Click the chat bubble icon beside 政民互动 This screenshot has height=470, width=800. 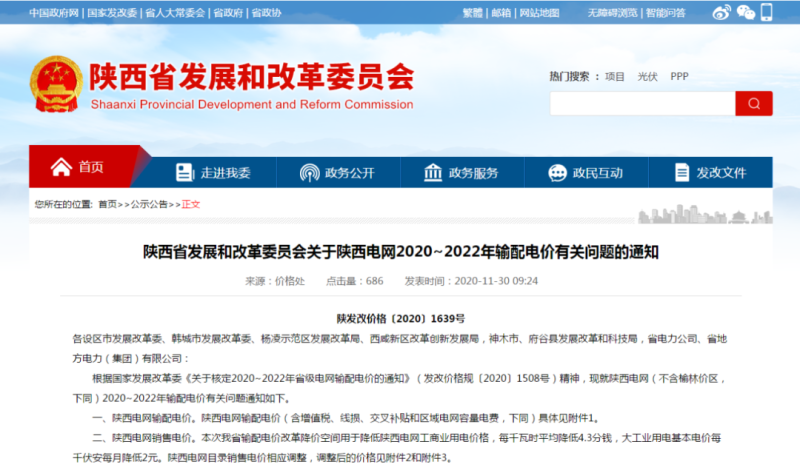tap(557, 173)
